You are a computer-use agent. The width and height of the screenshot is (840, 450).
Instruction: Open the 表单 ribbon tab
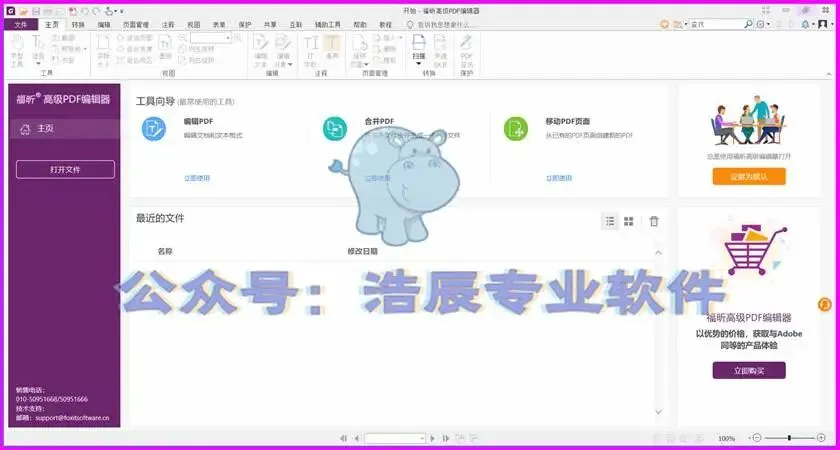[x=219, y=25]
